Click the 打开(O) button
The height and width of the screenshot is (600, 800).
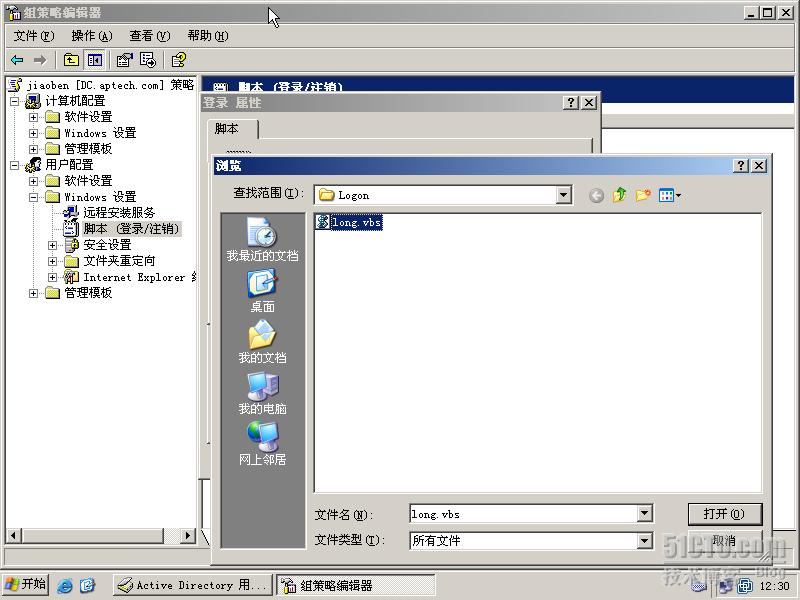point(724,514)
